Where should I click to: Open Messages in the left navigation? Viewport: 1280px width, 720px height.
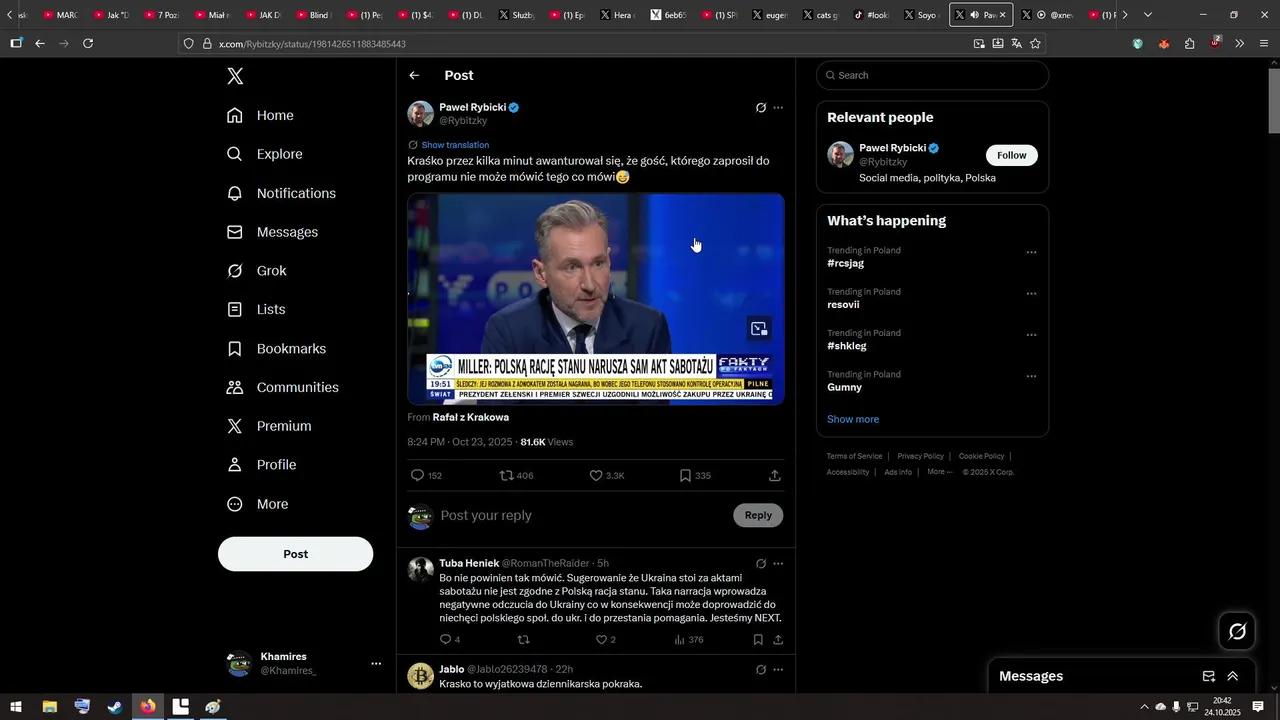click(x=273, y=232)
